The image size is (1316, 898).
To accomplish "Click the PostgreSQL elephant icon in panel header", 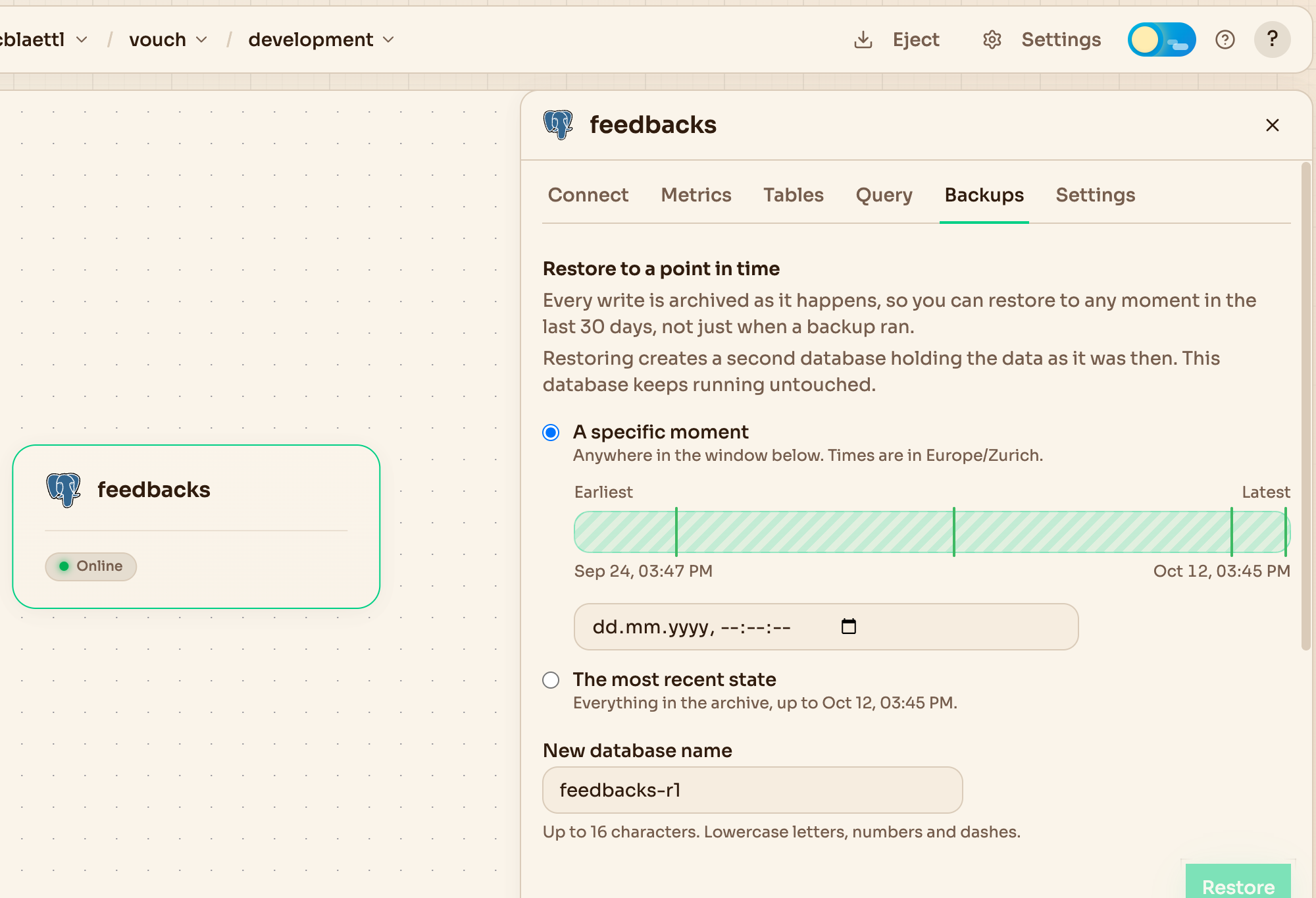I will point(559,124).
